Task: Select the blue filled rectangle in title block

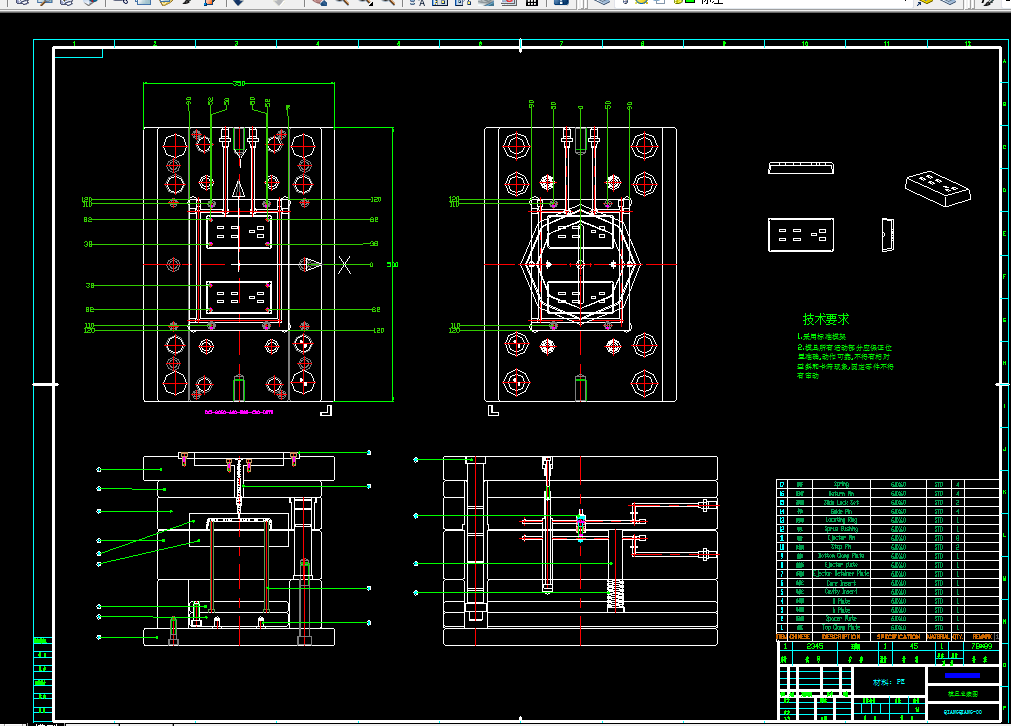Action: coord(962,676)
